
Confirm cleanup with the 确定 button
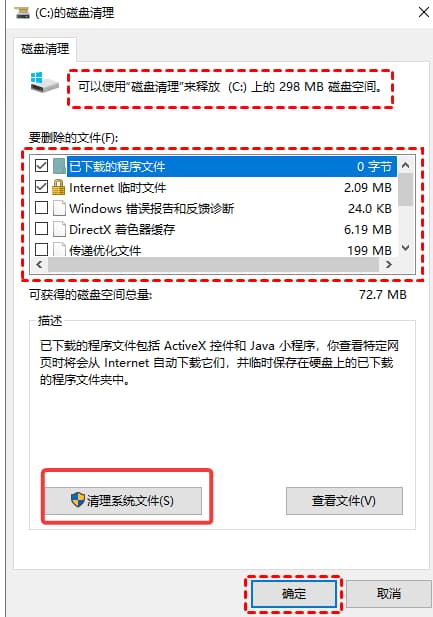click(x=294, y=593)
